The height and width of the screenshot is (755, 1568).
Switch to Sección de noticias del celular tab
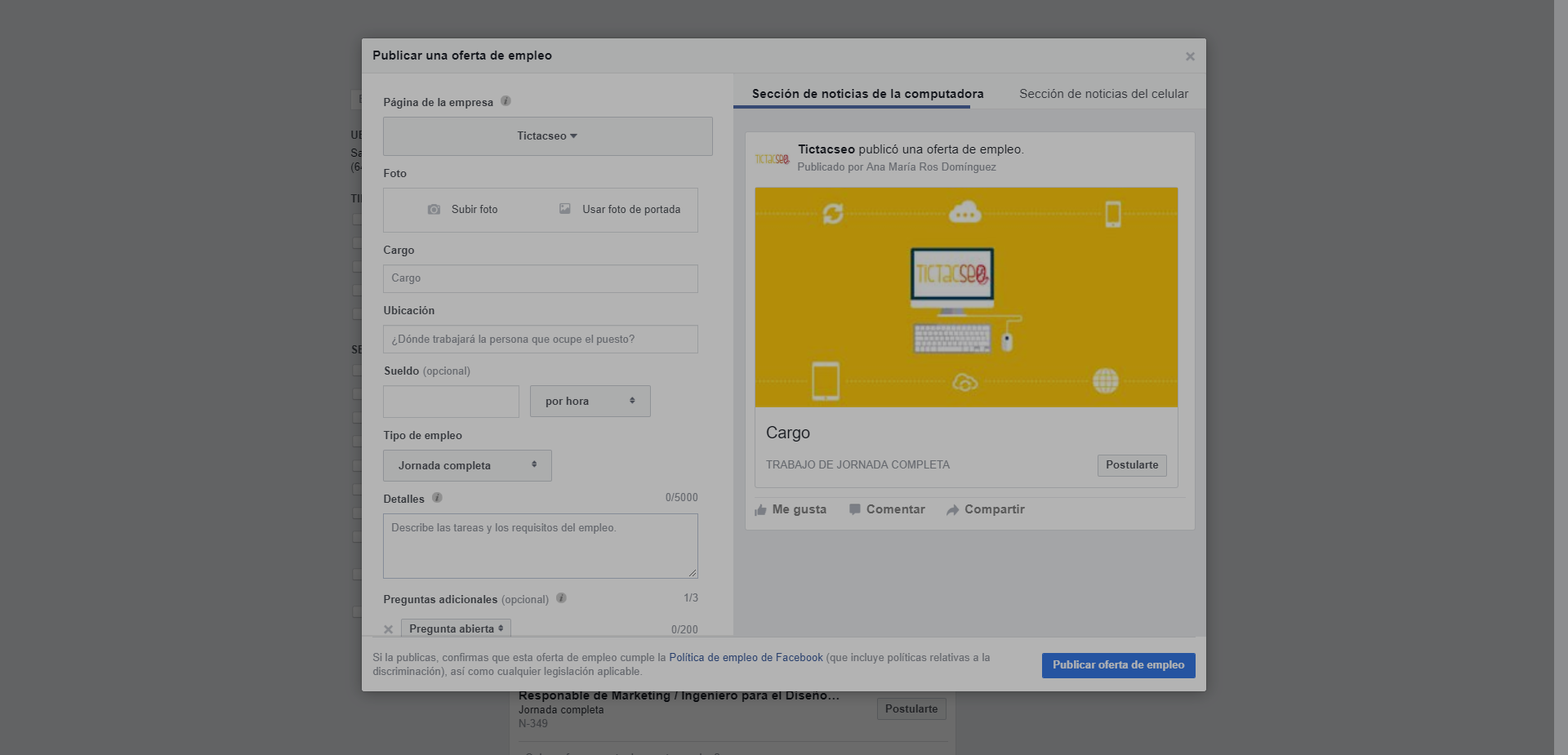1103,94
